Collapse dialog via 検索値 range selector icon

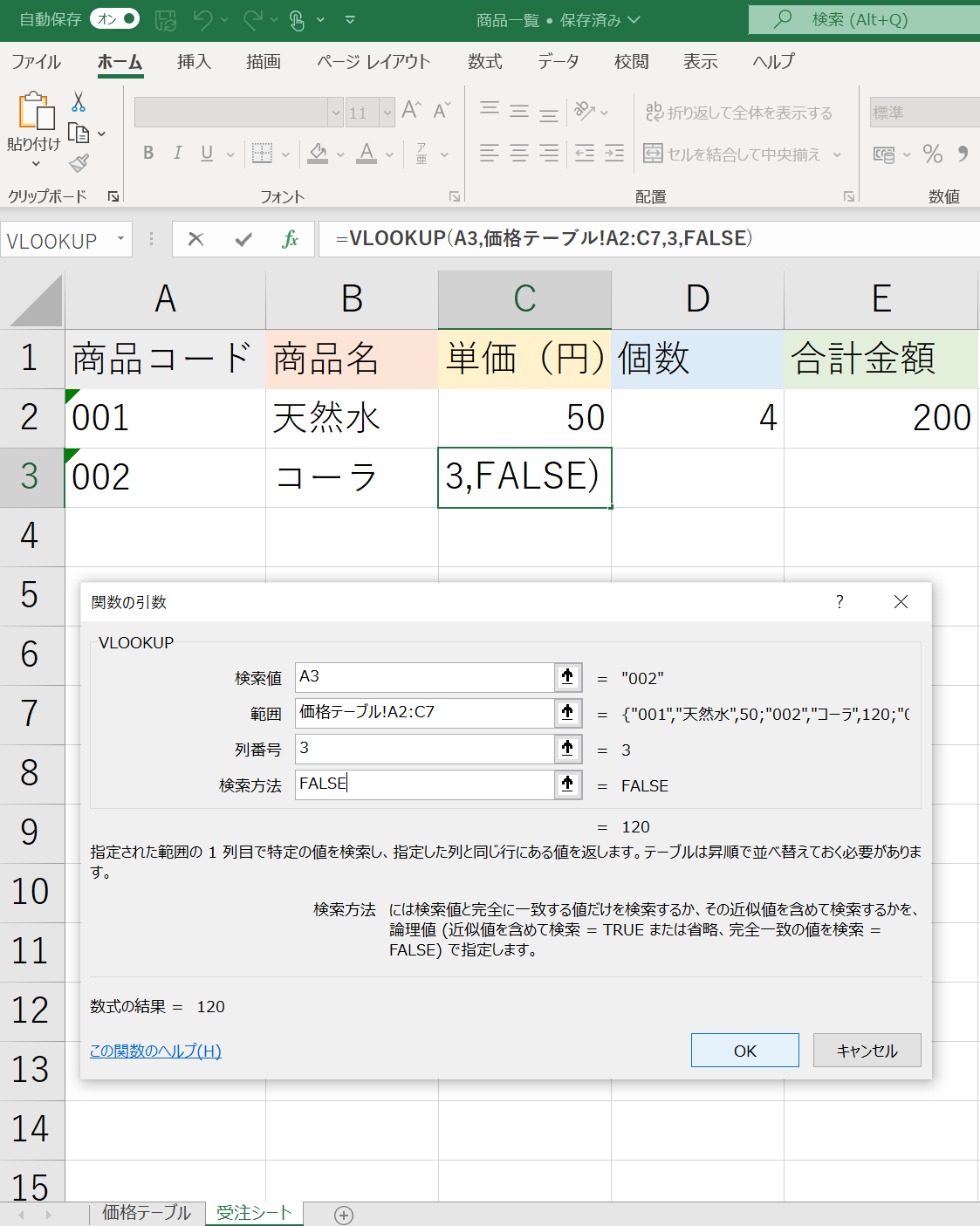pyautogui.click(x=567, y=677)
